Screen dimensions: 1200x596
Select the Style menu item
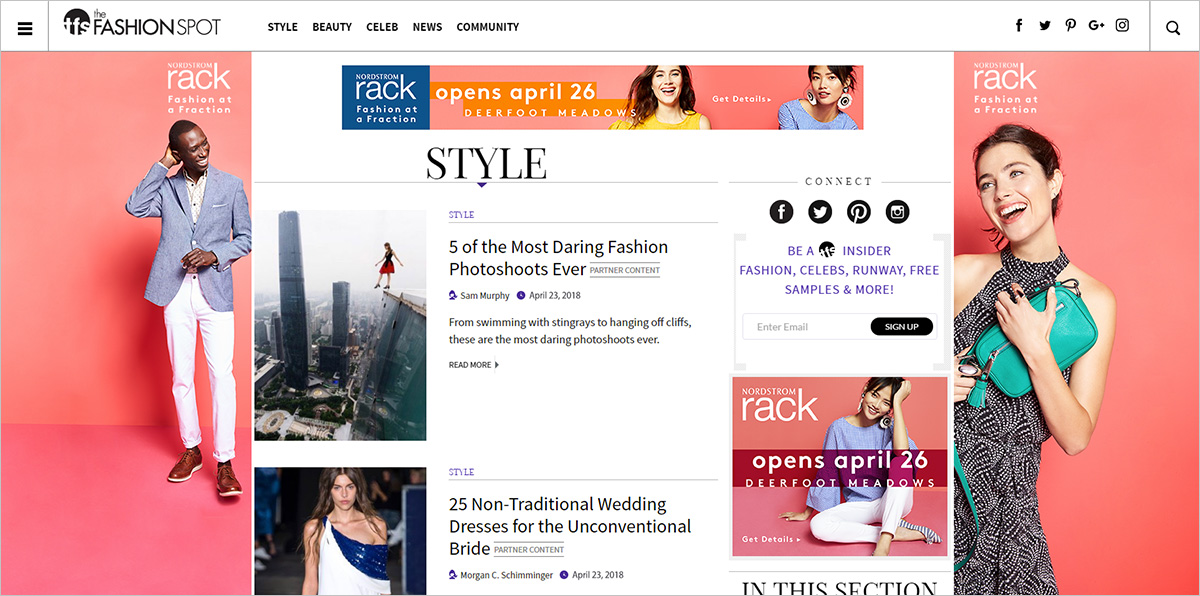point(282,27)
